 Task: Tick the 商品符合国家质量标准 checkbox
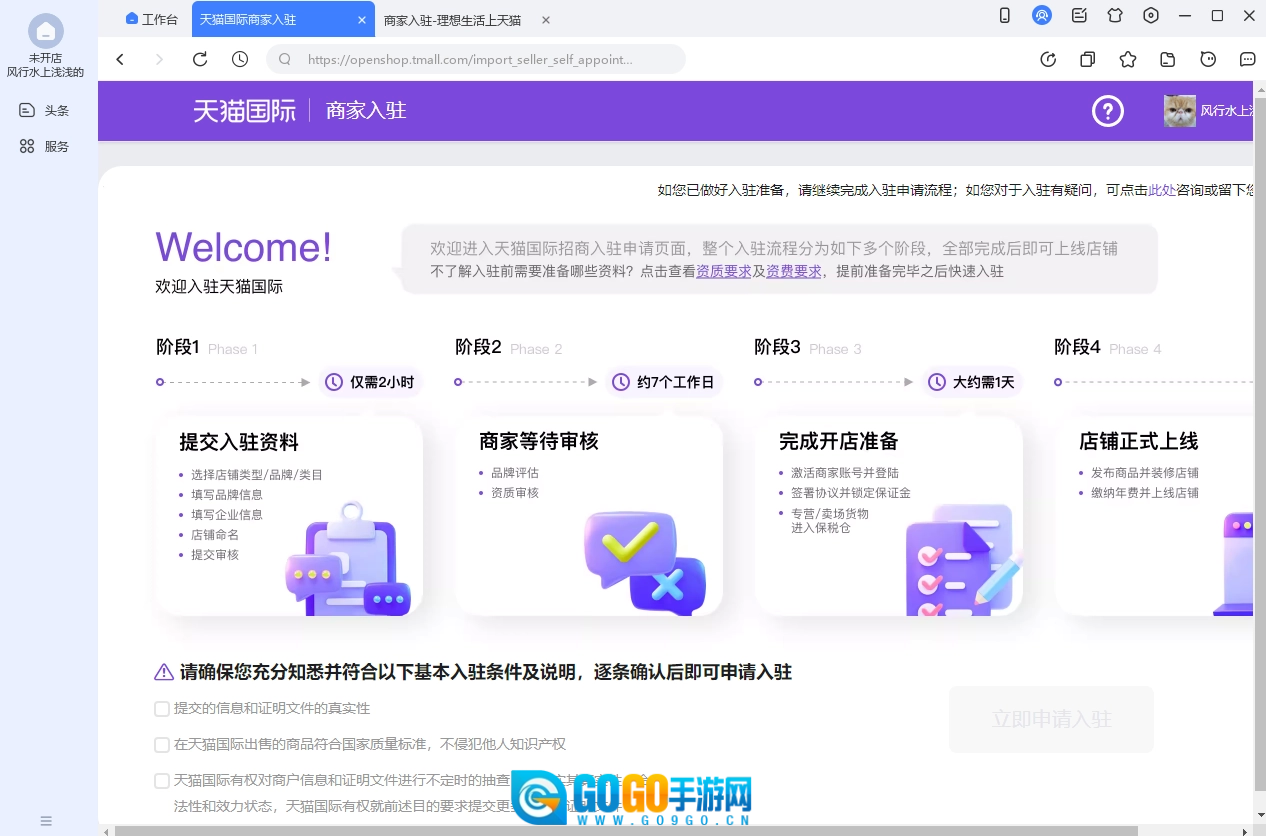point(162,745)
